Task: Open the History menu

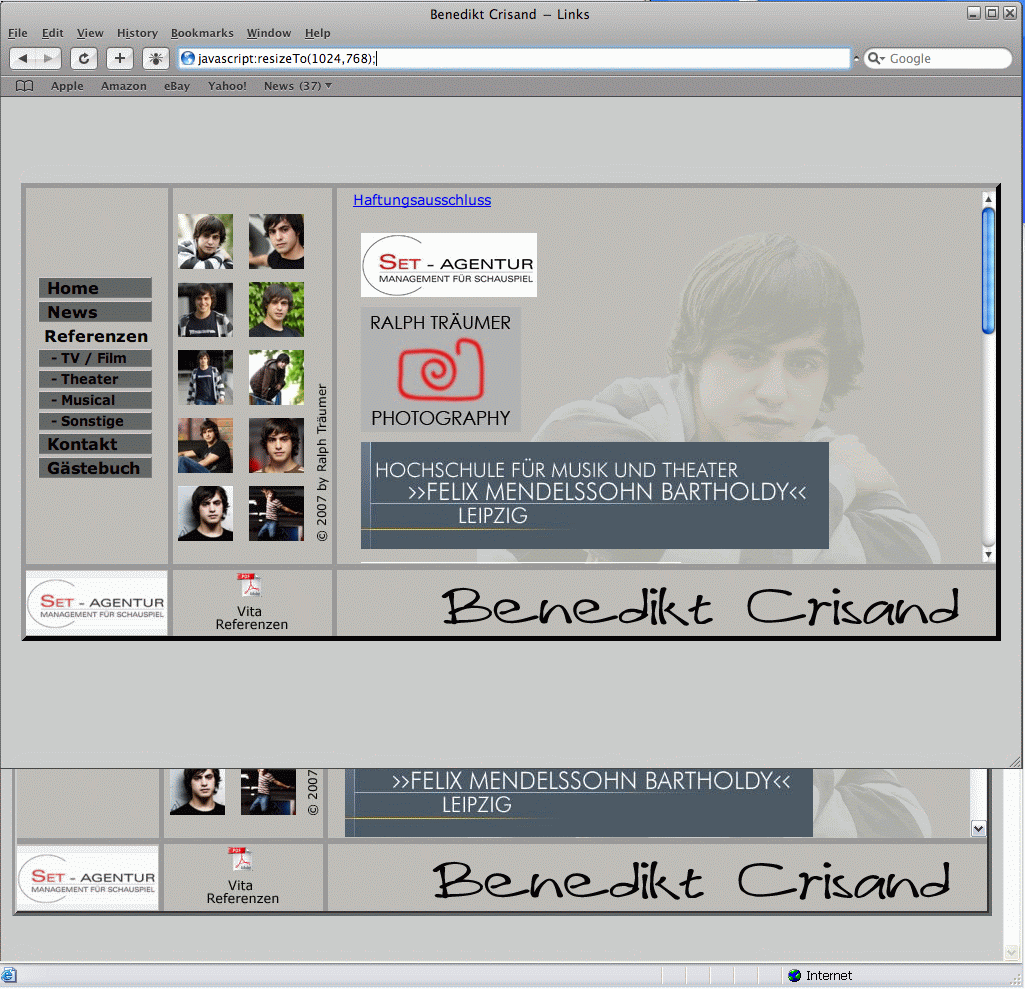Action: pyautogui.click(x=137, y=33)
